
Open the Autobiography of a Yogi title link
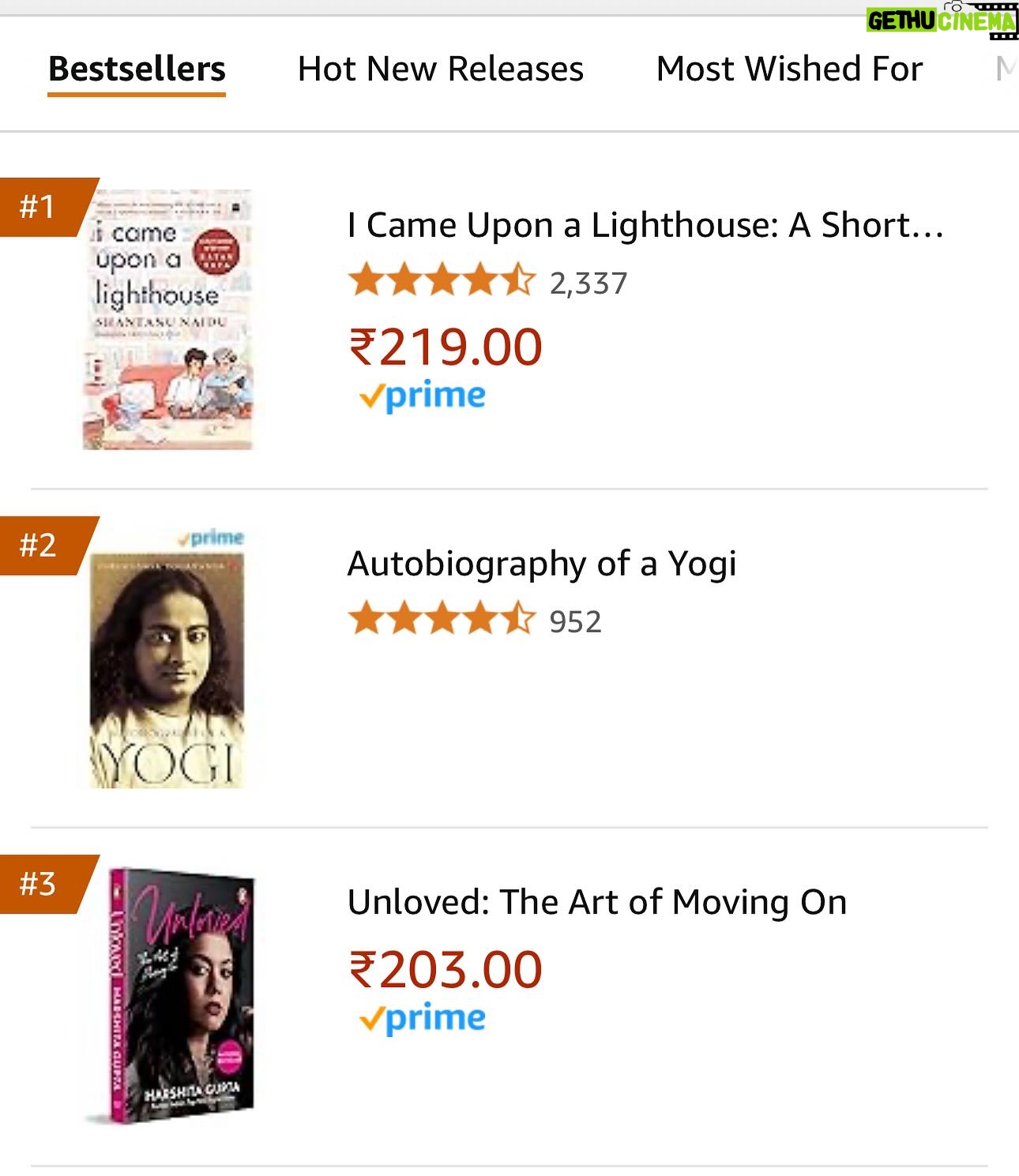coord(542,564)
